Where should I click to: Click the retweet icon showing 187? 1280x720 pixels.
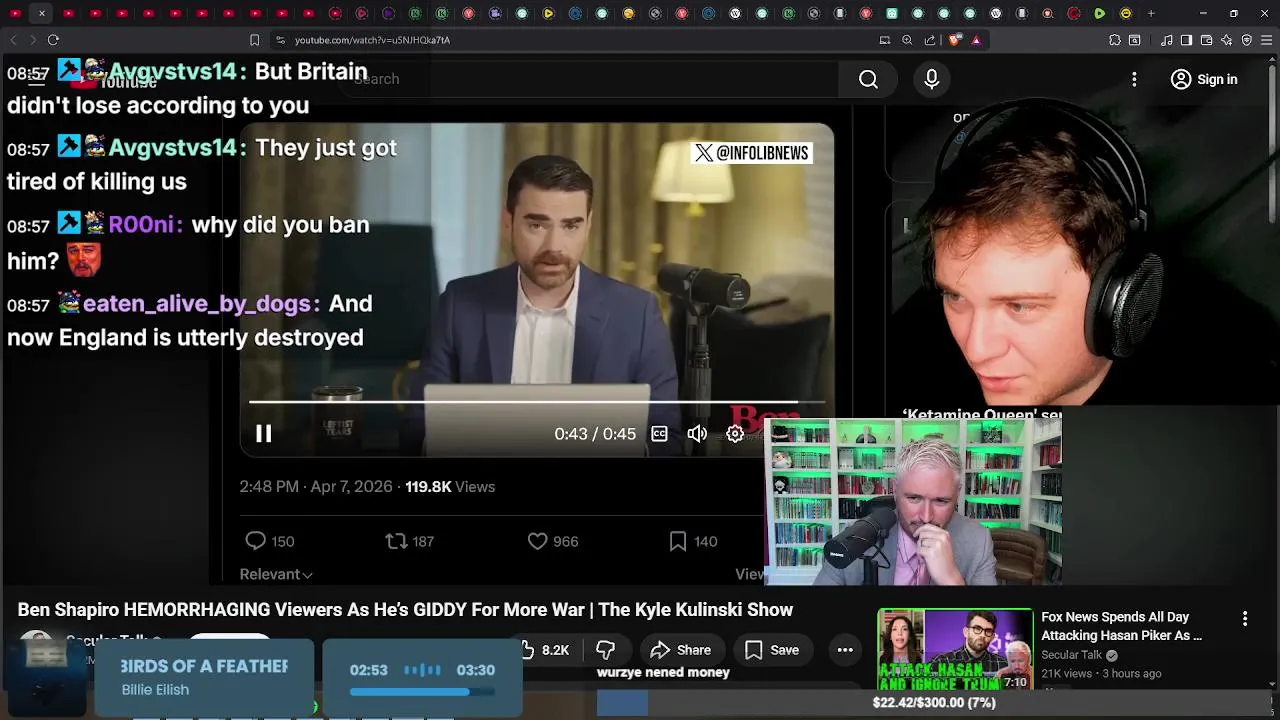396,541
